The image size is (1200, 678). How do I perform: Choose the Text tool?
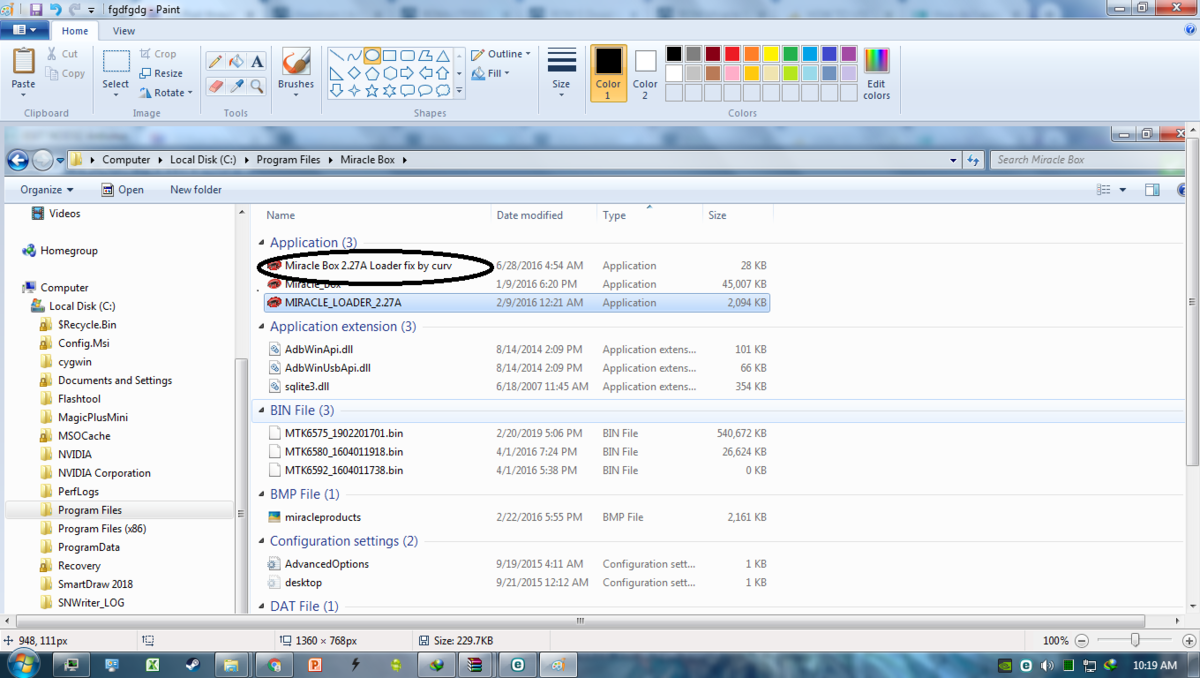257,61
